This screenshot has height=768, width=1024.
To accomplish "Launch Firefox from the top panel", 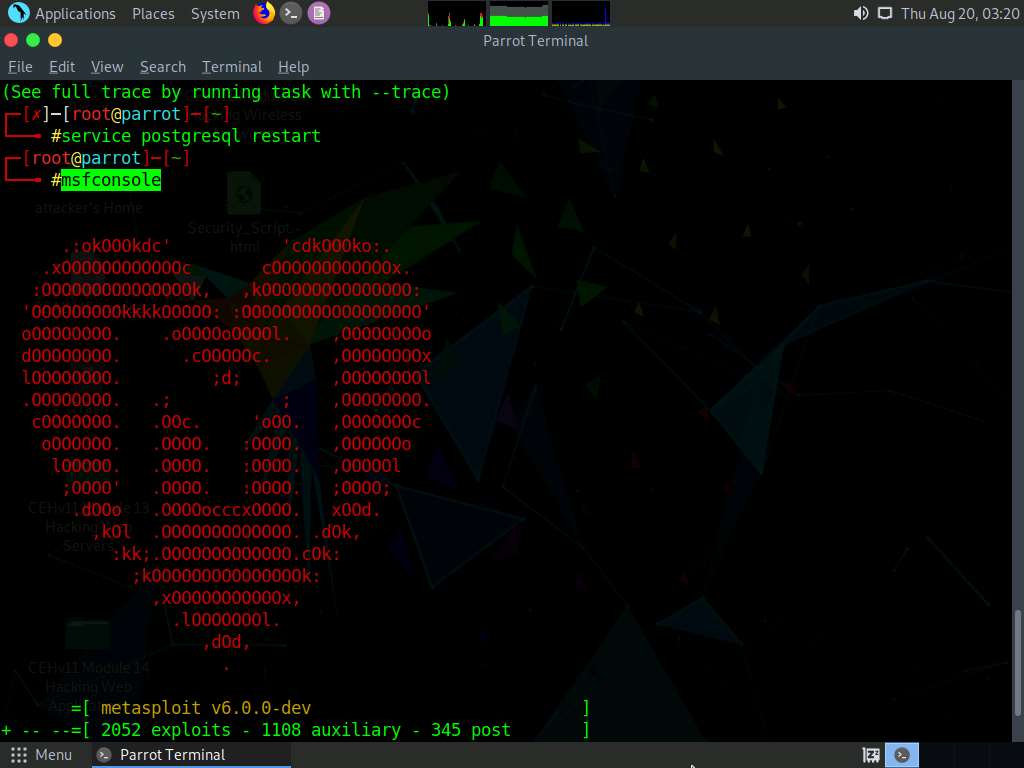I will (x=264, y=12).
